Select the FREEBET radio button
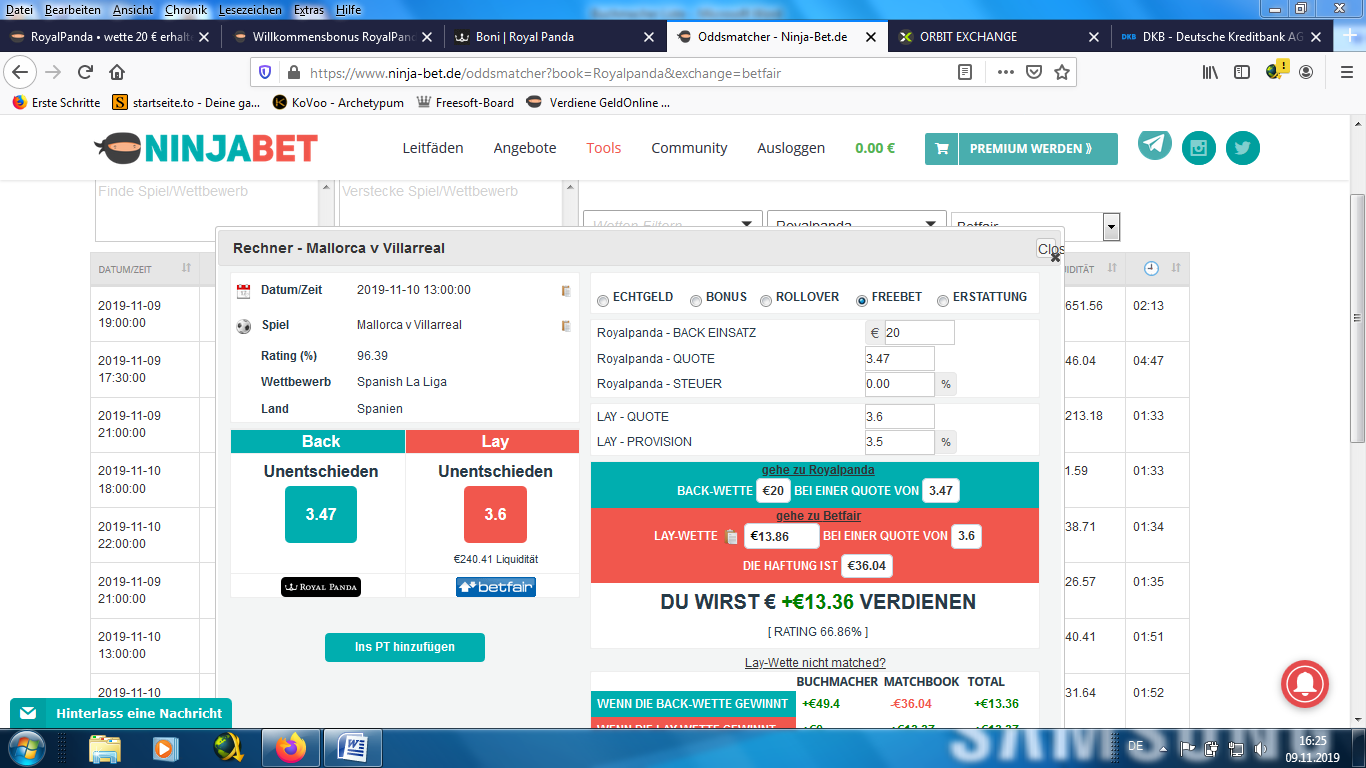 [x=861, y=300]
